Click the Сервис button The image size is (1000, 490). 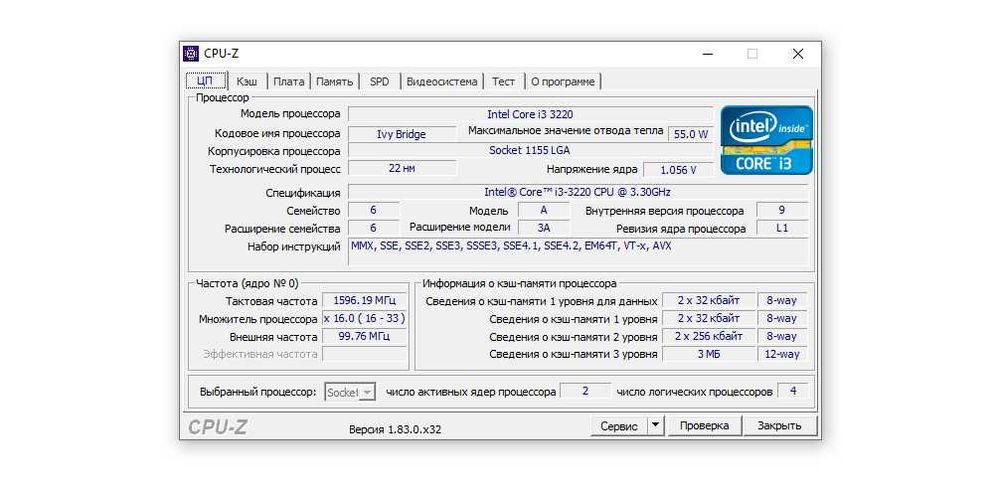(619, 427)
